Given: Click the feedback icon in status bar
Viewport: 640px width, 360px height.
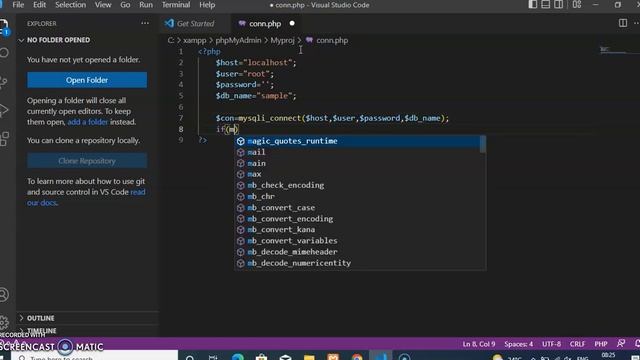Looking at the screenshot, I should [x=621, y=344].
